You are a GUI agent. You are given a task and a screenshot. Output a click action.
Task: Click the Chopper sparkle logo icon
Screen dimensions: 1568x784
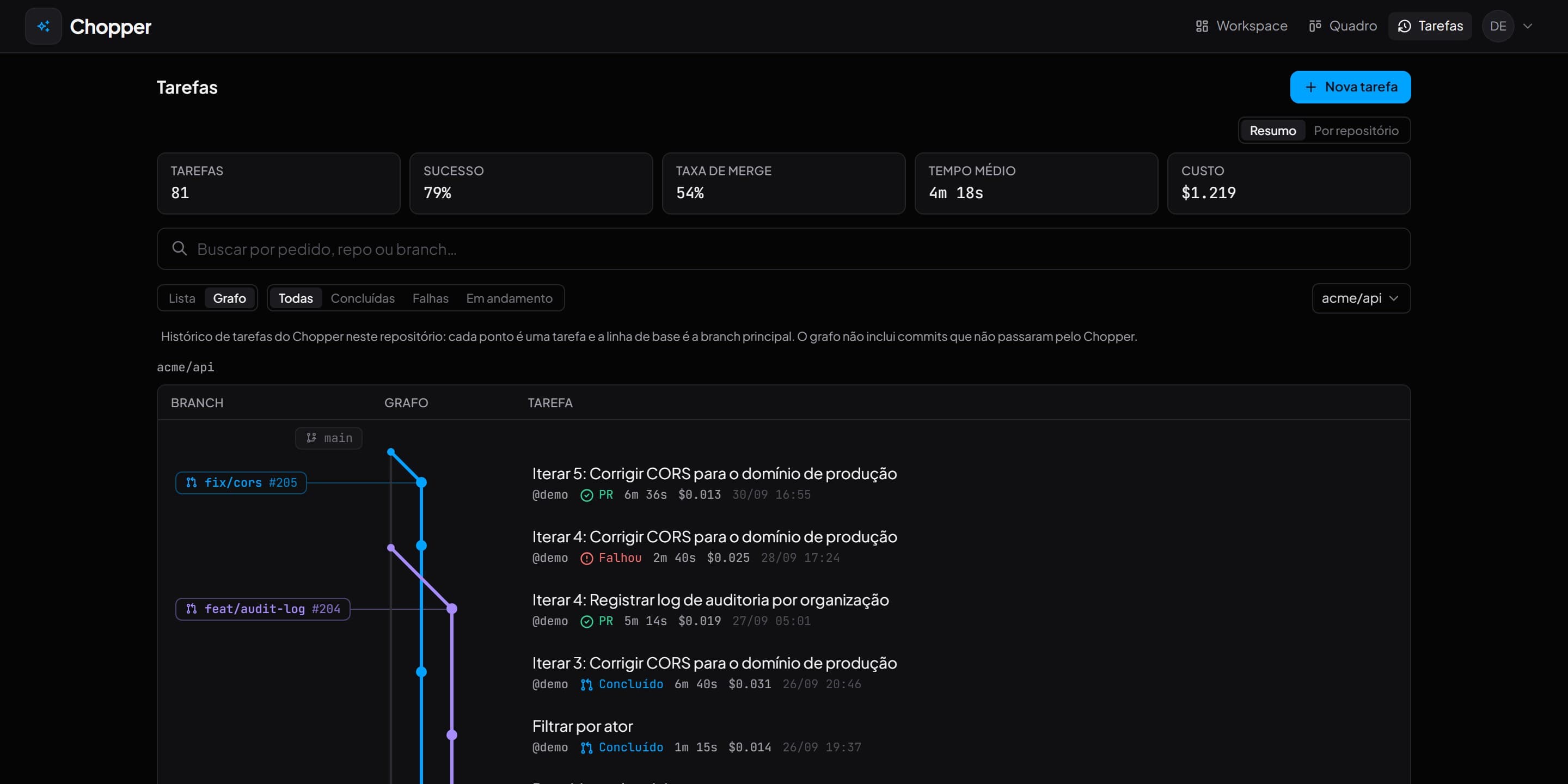point(43,26)
